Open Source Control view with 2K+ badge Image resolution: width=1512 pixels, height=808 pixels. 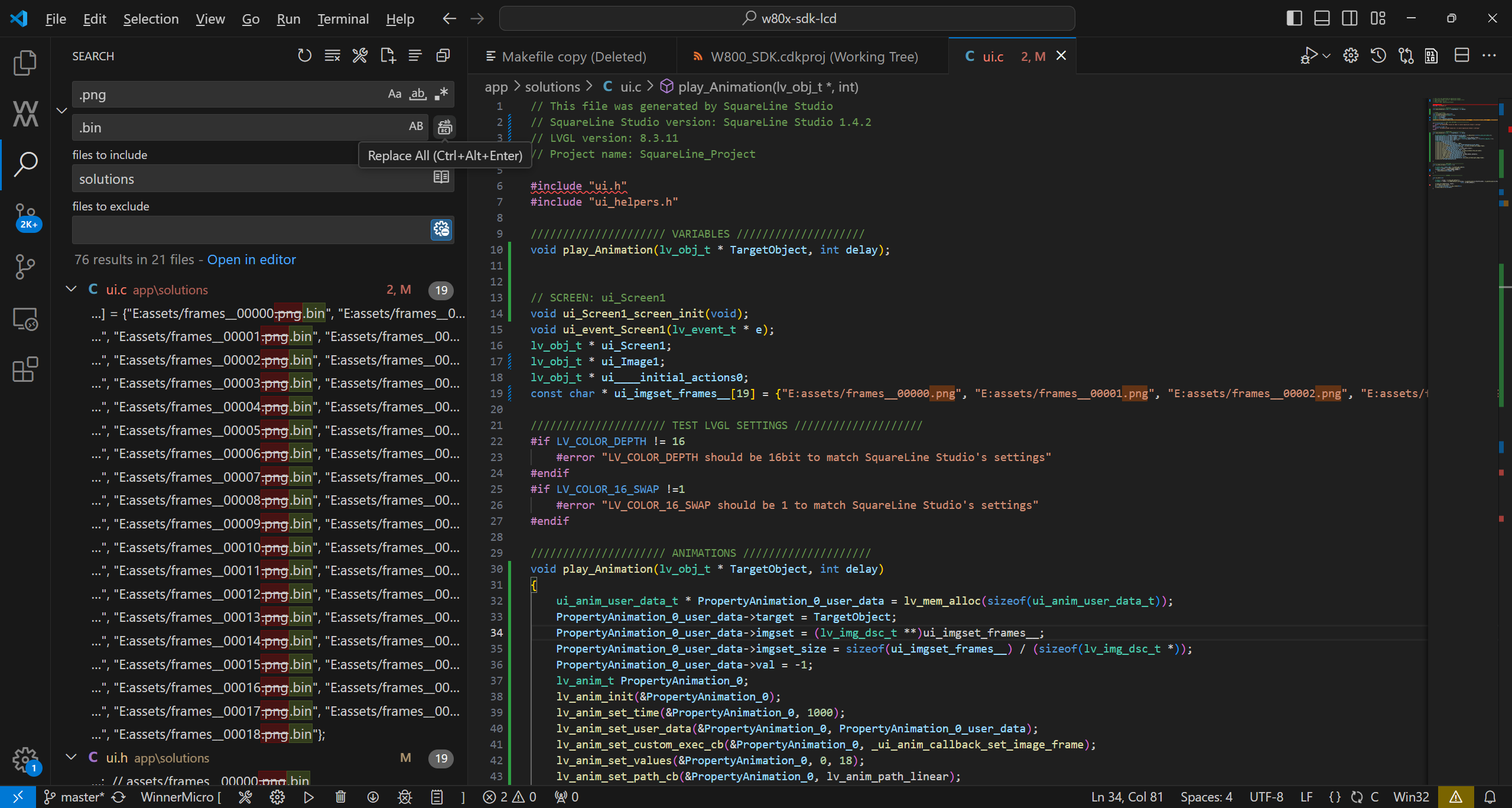pos(26,217)
